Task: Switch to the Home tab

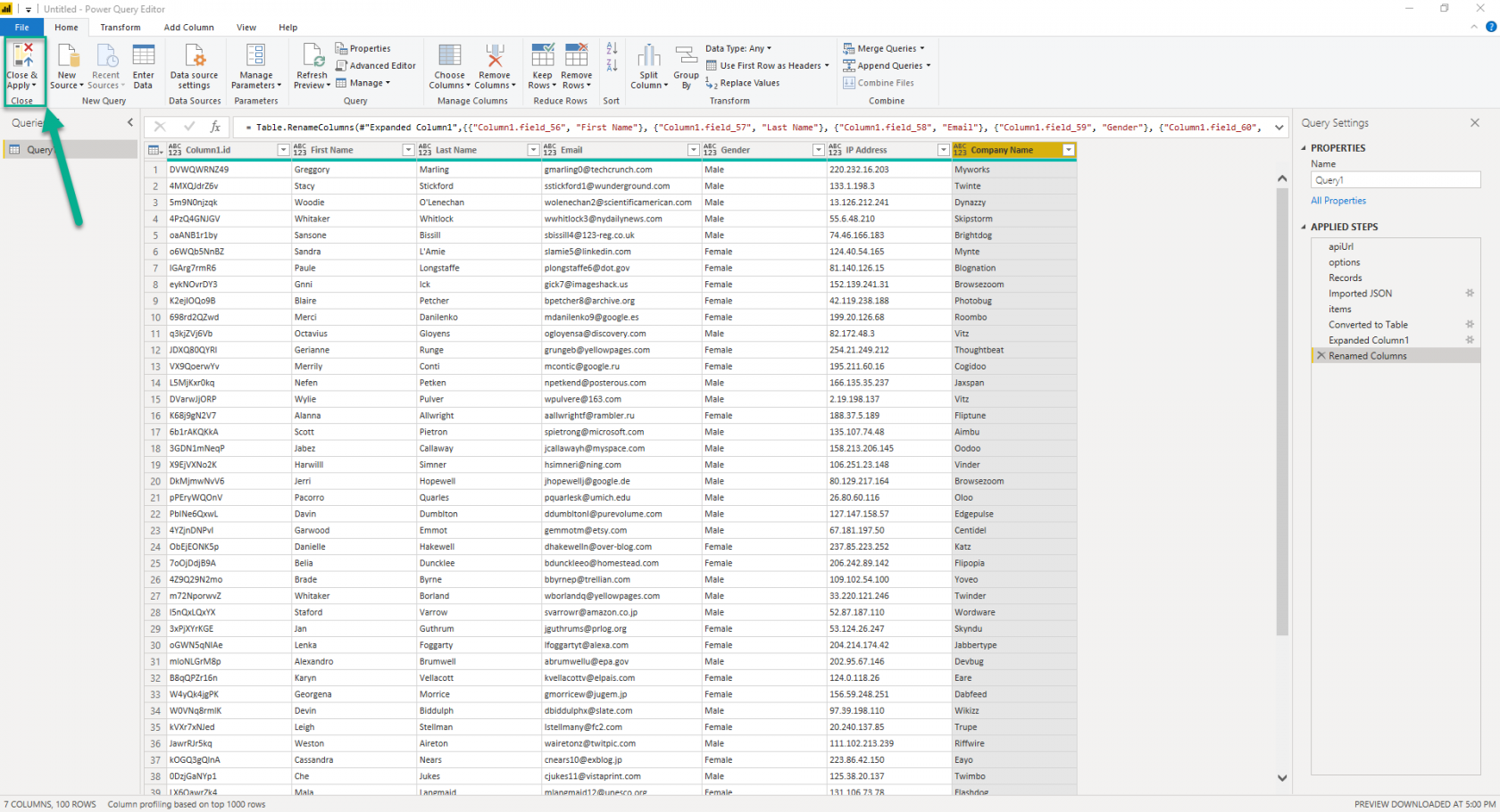Action: (x=66, y=27)
